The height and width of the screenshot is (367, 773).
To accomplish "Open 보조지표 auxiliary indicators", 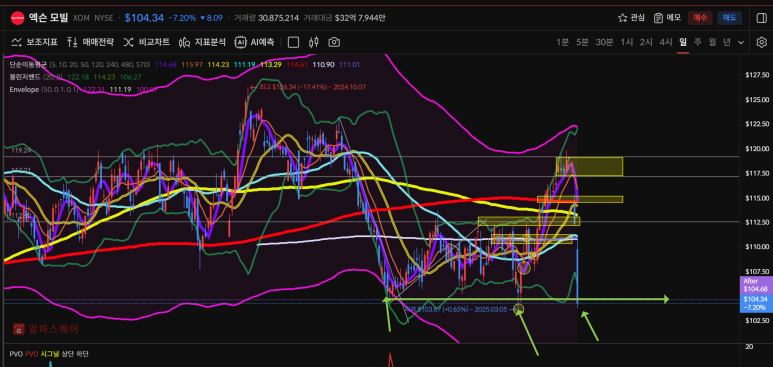I will 34,42.
